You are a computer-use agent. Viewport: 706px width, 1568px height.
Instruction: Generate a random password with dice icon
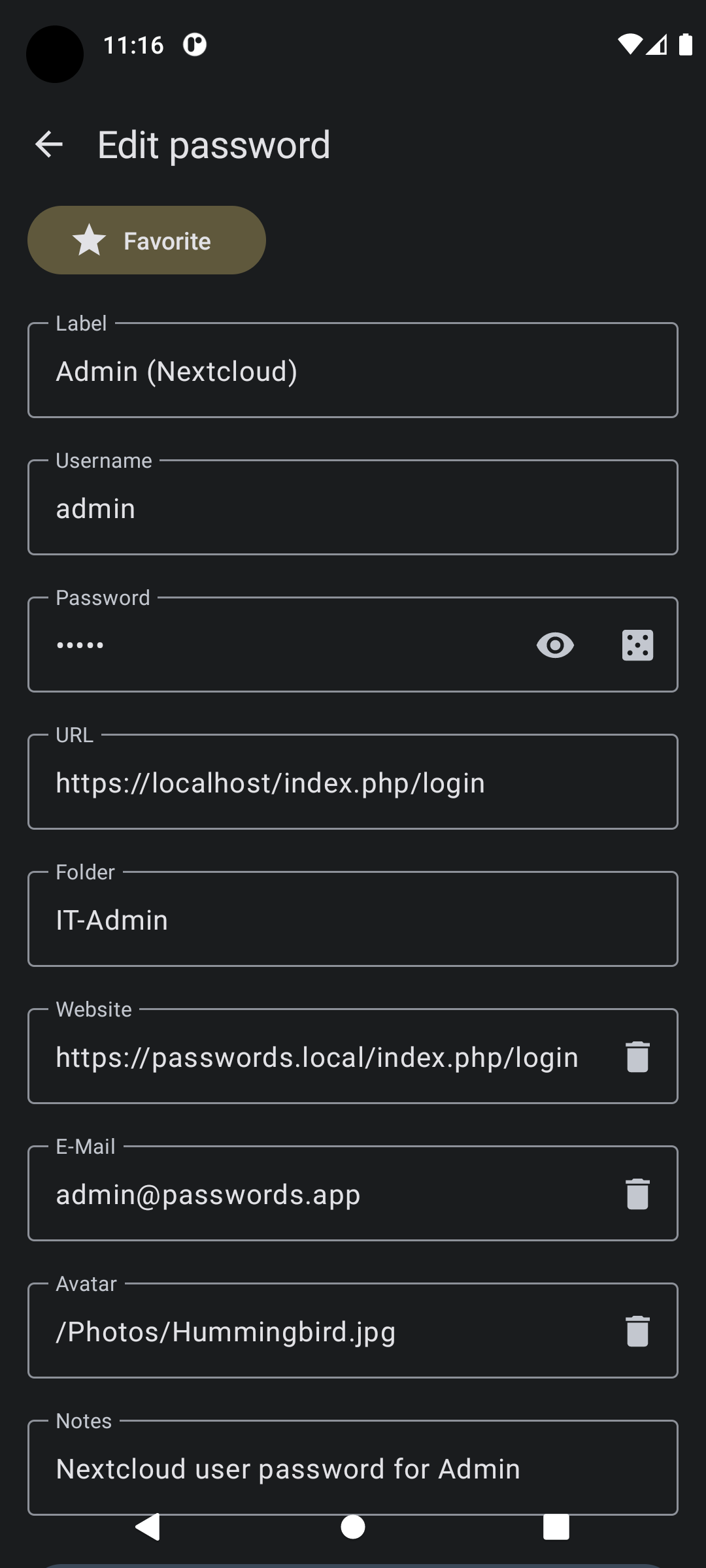pyautogui.click(x=637, y=645)
